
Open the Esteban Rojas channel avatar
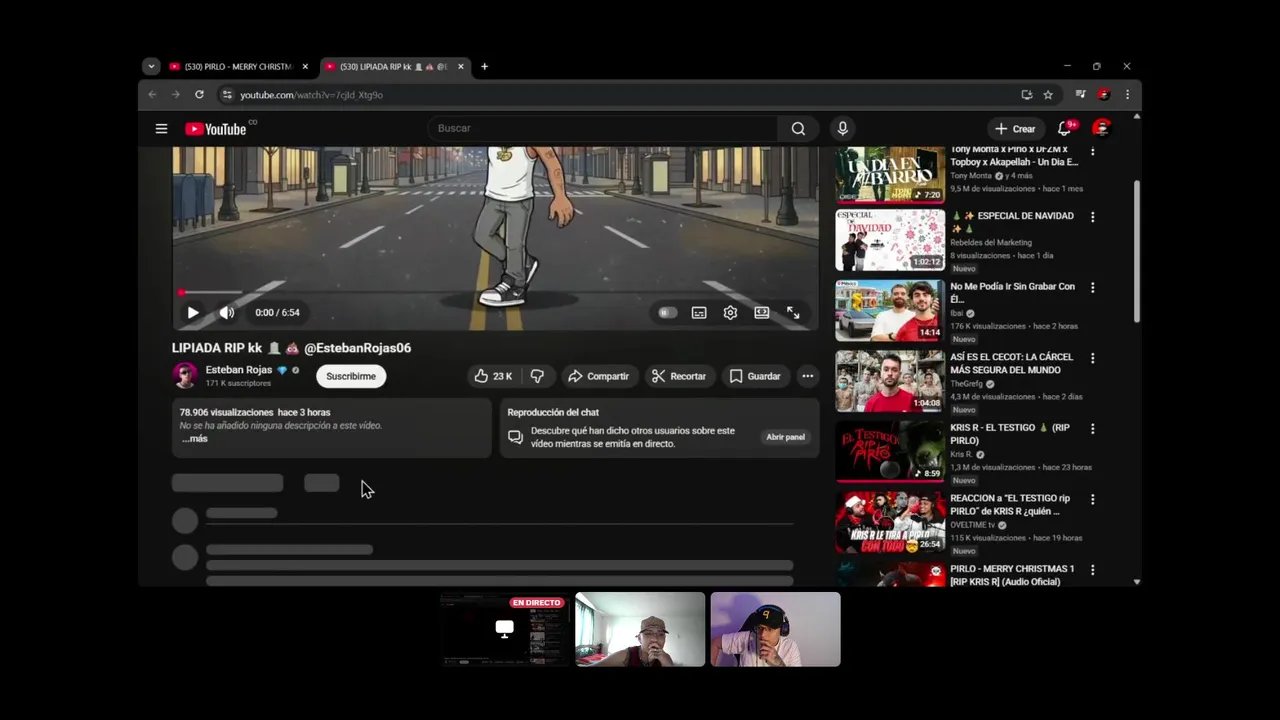click(x=184, y=376)
